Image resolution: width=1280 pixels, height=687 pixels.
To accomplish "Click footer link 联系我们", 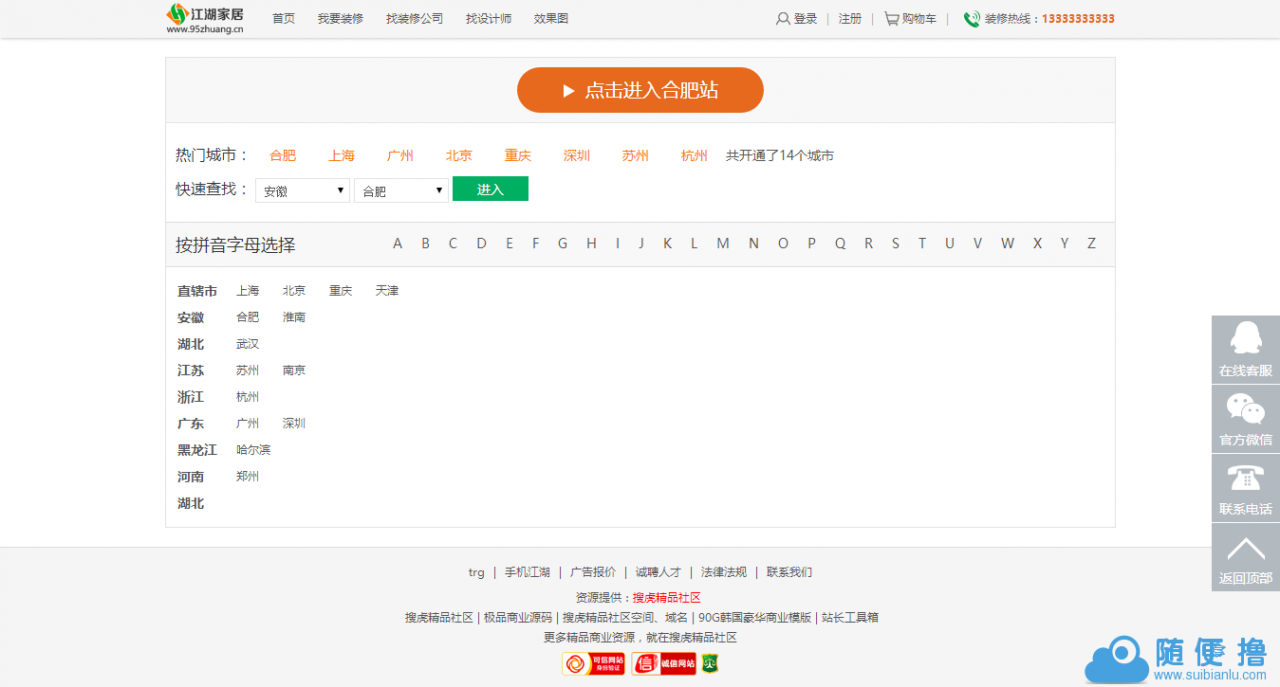I will coord(789,573).
